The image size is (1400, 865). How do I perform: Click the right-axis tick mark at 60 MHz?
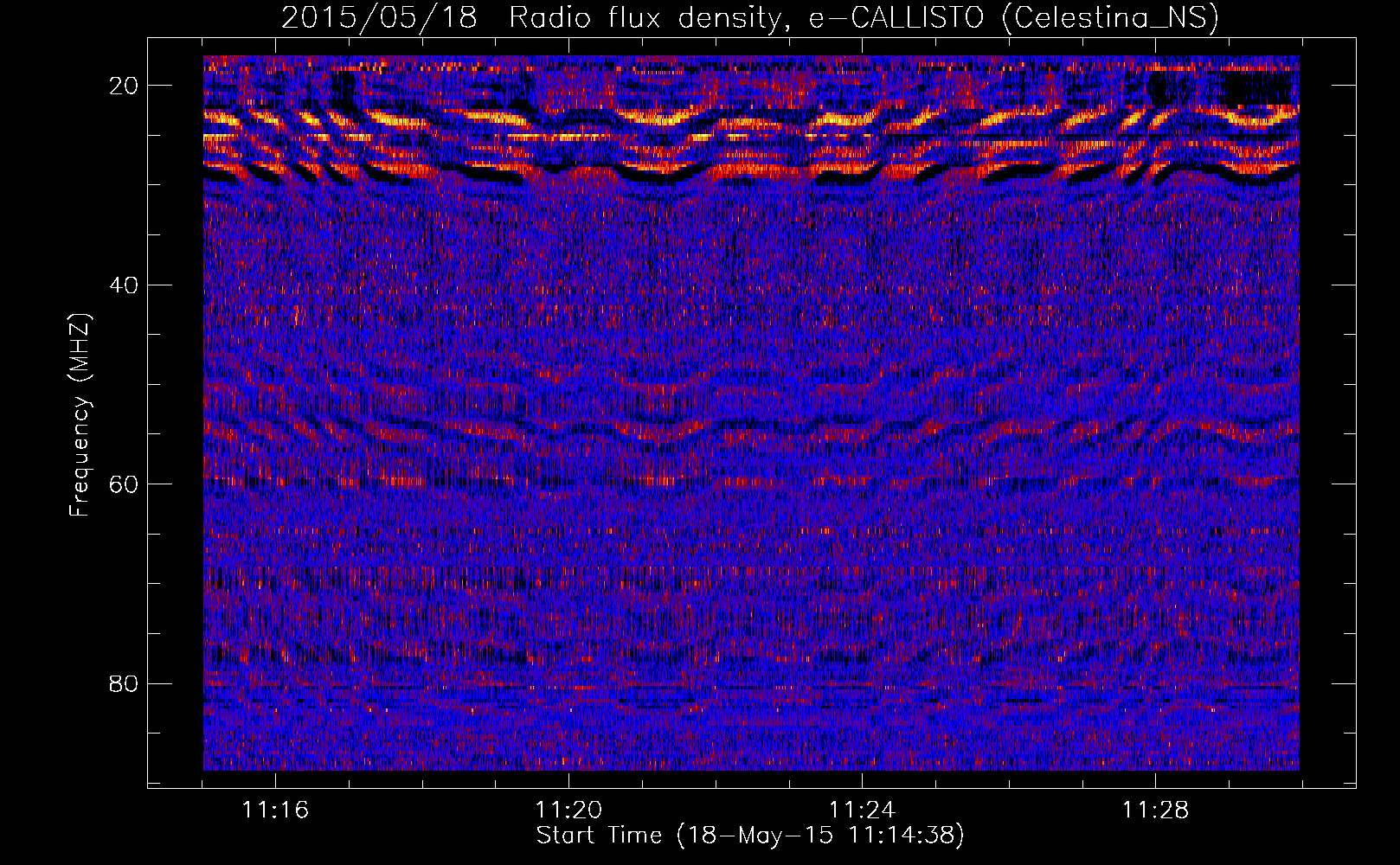(x=1344, y=484)
